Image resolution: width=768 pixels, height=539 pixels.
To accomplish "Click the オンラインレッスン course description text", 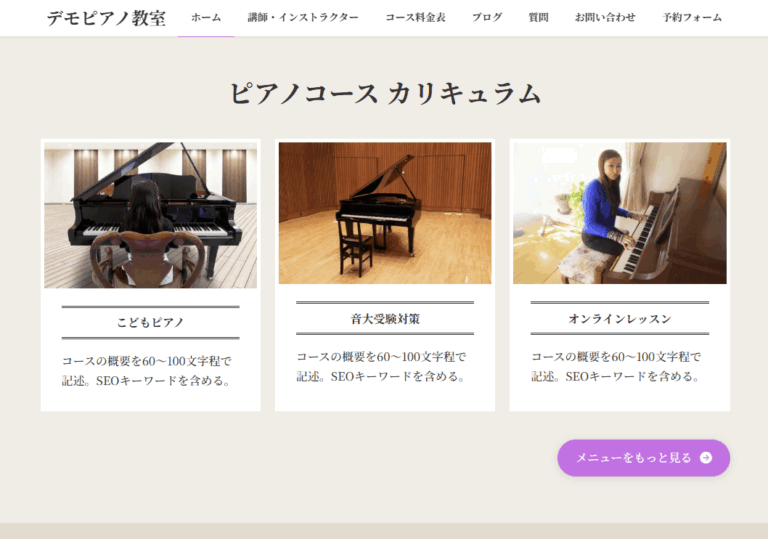I will click(x=616, y=367).
